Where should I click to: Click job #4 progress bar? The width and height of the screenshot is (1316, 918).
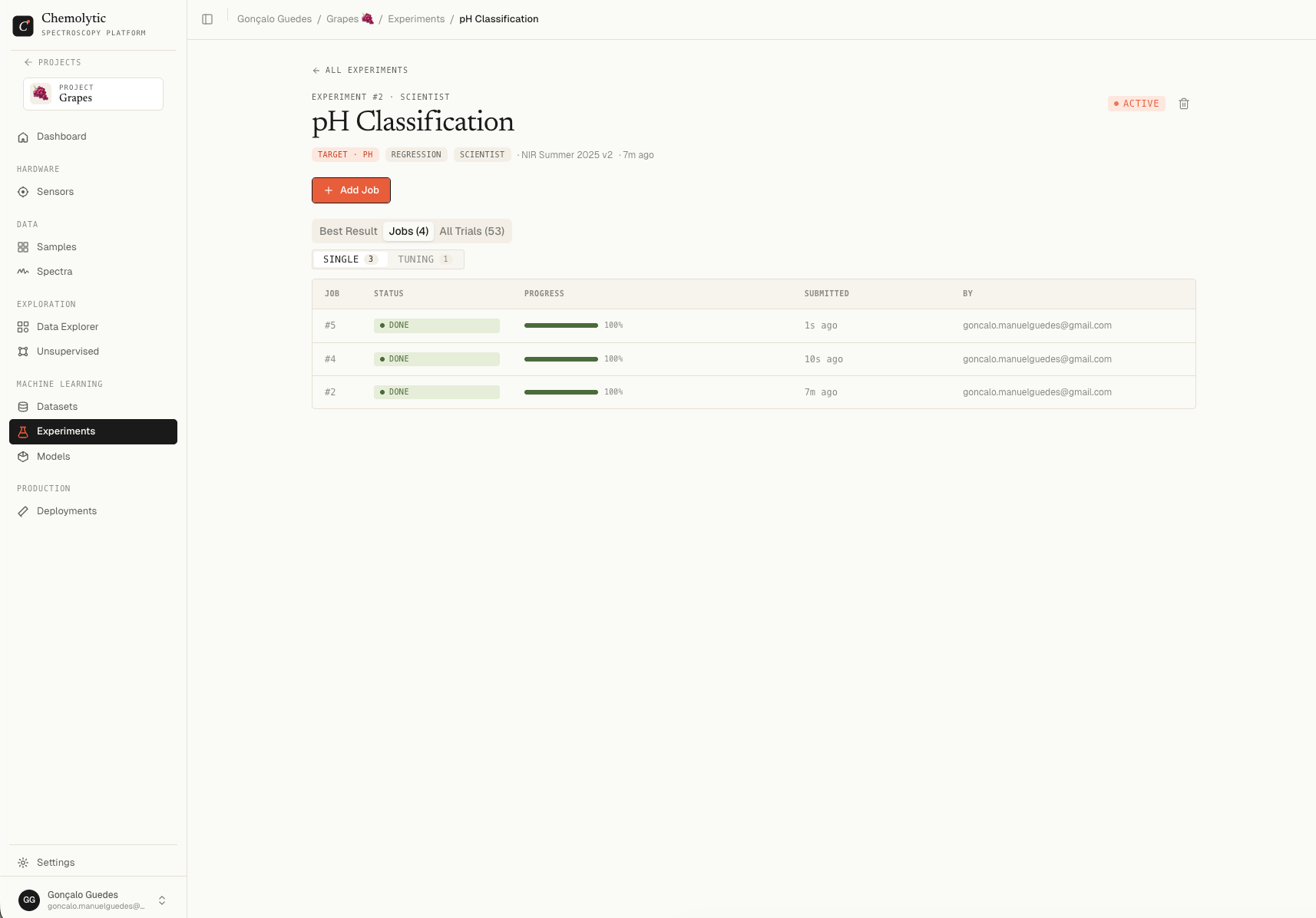(561, 359)
